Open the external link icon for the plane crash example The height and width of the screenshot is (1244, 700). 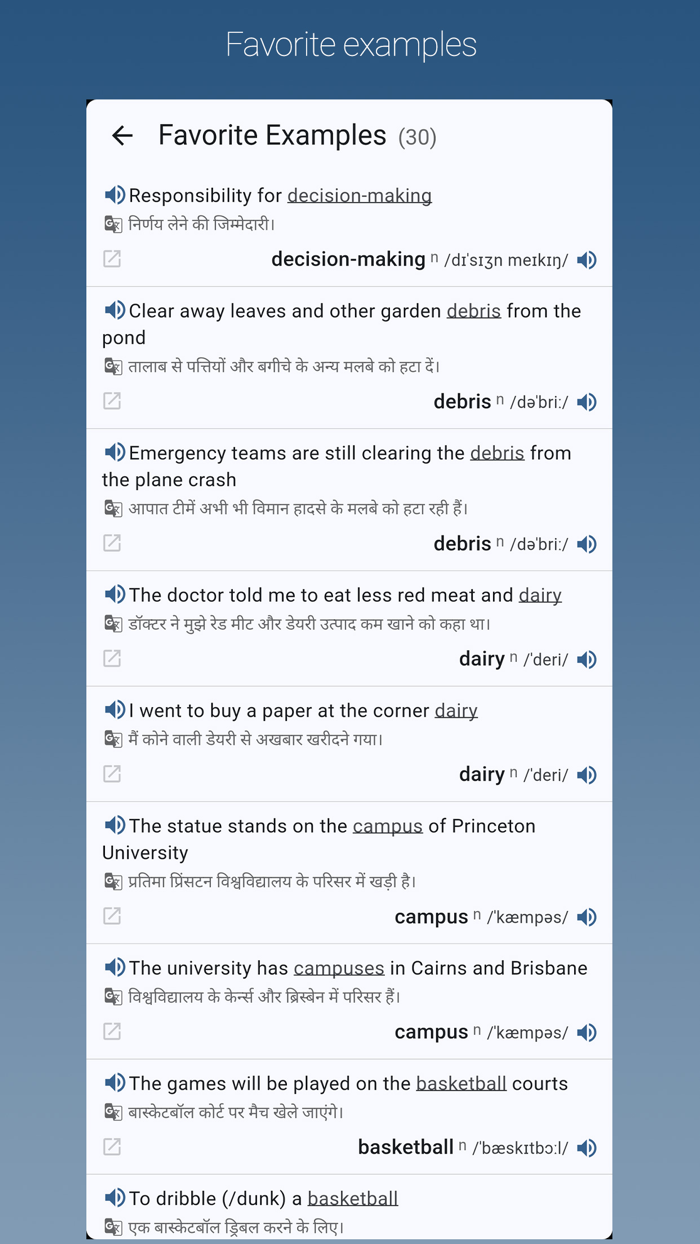point(111,542)
